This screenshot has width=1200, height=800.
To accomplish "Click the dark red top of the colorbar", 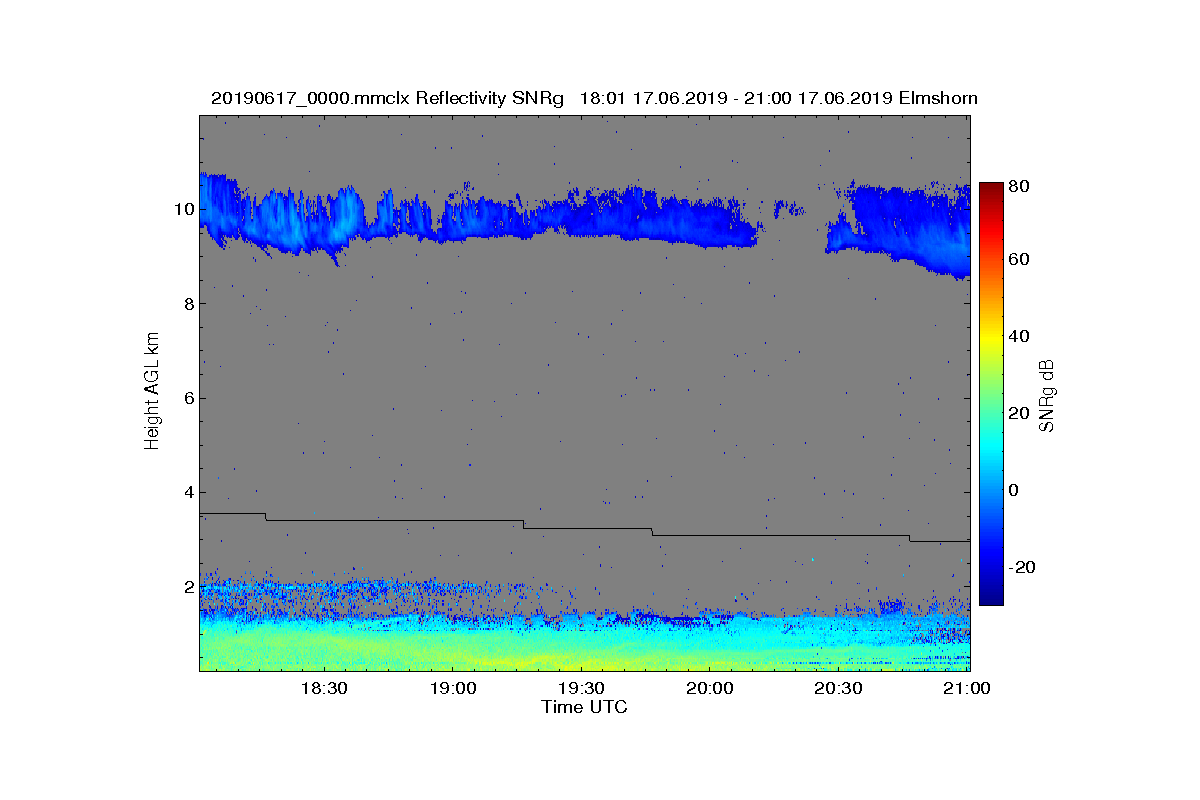I will point(991,189).
